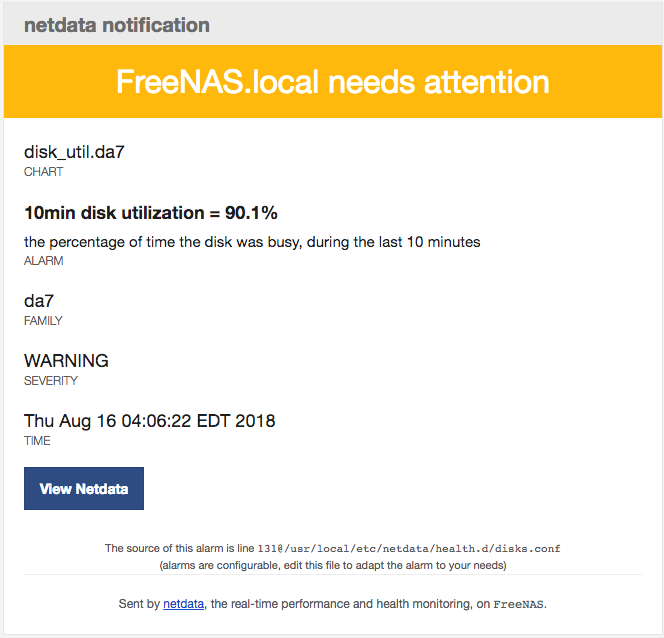Click the Thu Aug 16 04:06:22 timestamp
Viewport: 664px width, 638px height.
149,421
